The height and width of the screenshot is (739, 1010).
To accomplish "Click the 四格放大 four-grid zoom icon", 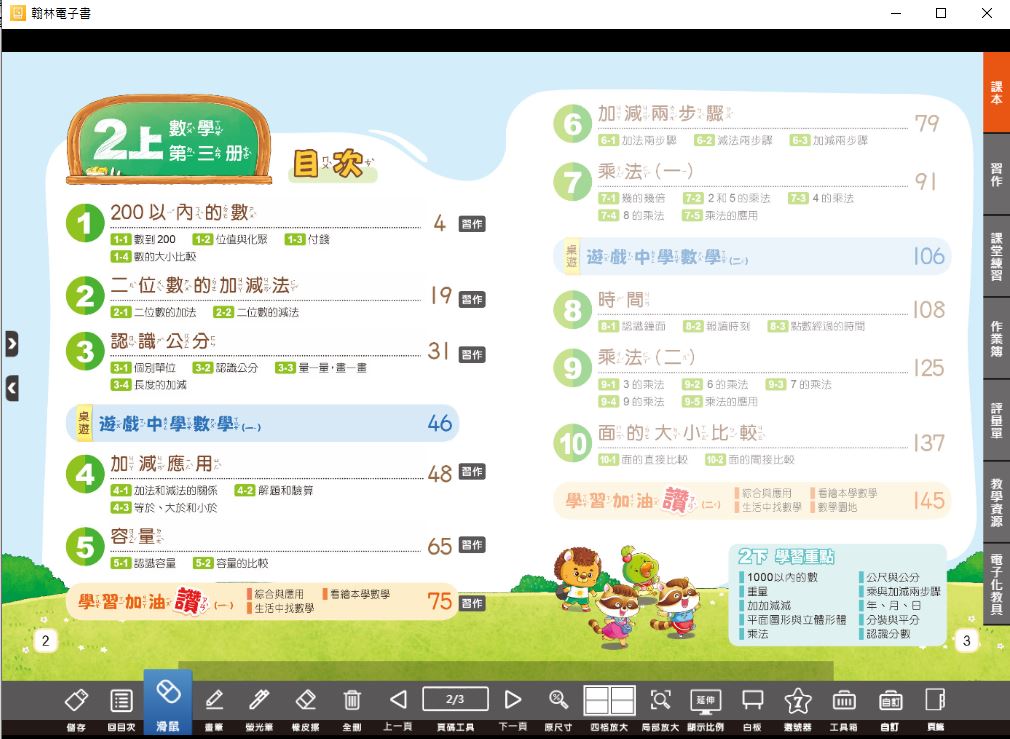I will pyautogui.click(x=609, y=700).
